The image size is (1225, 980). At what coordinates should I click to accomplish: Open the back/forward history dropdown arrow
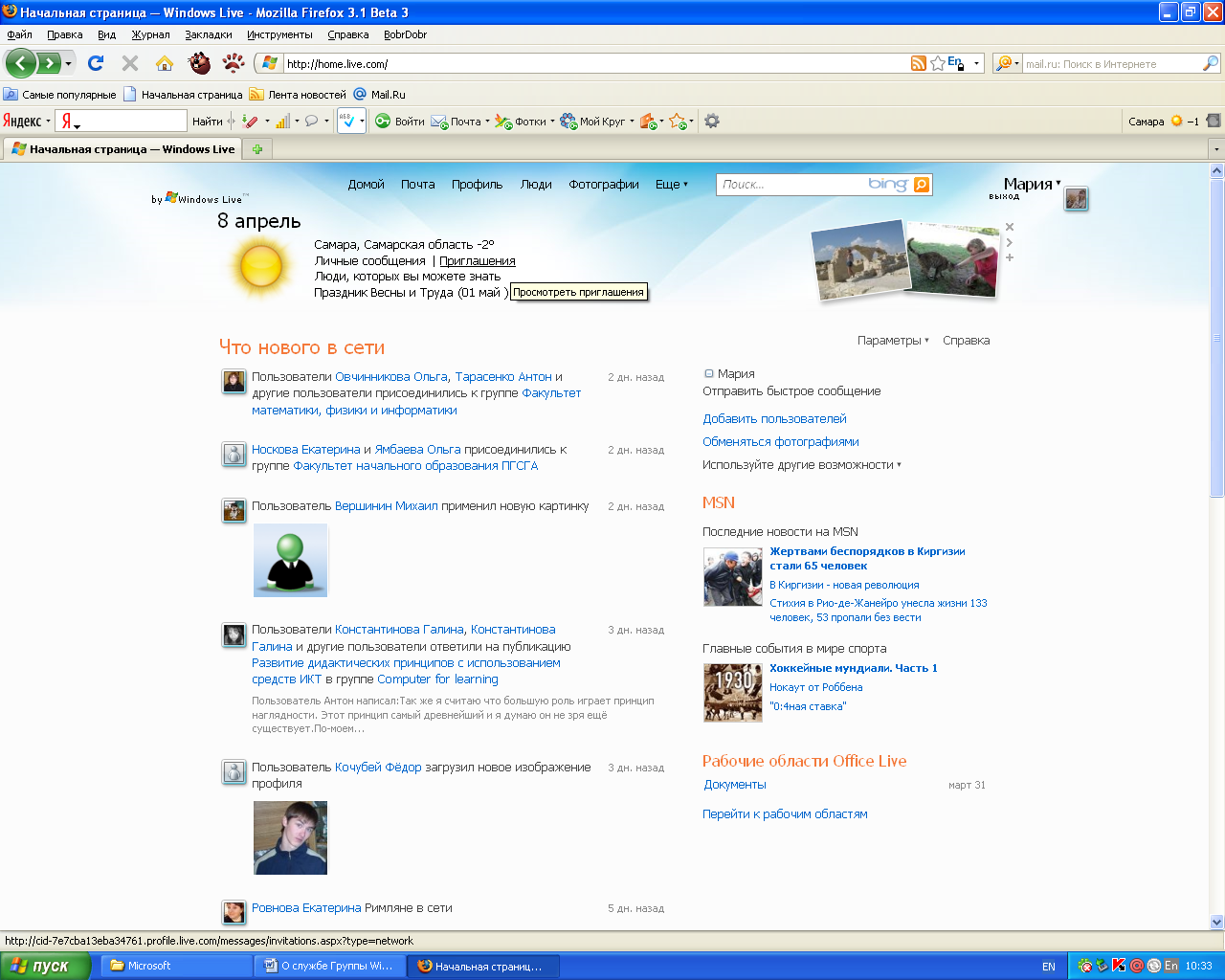tap(68, 64)
